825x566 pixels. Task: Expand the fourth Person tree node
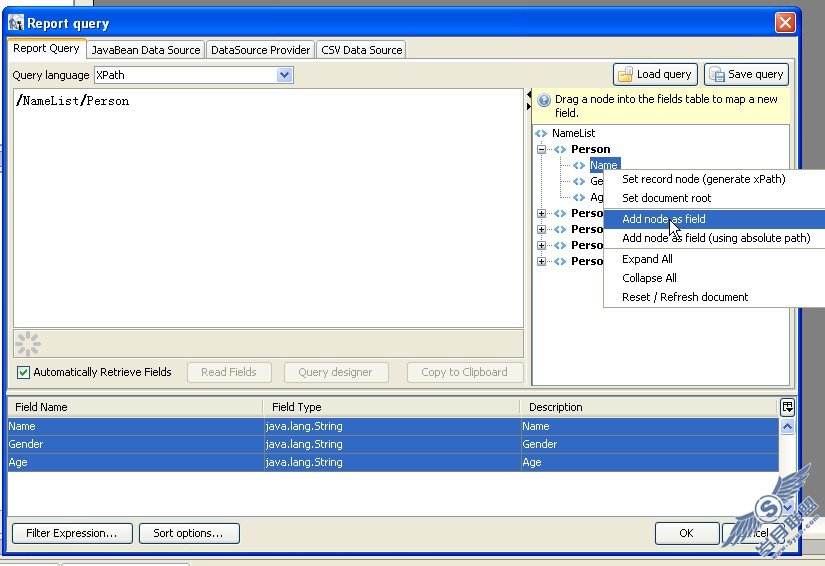tap(541, 245)
